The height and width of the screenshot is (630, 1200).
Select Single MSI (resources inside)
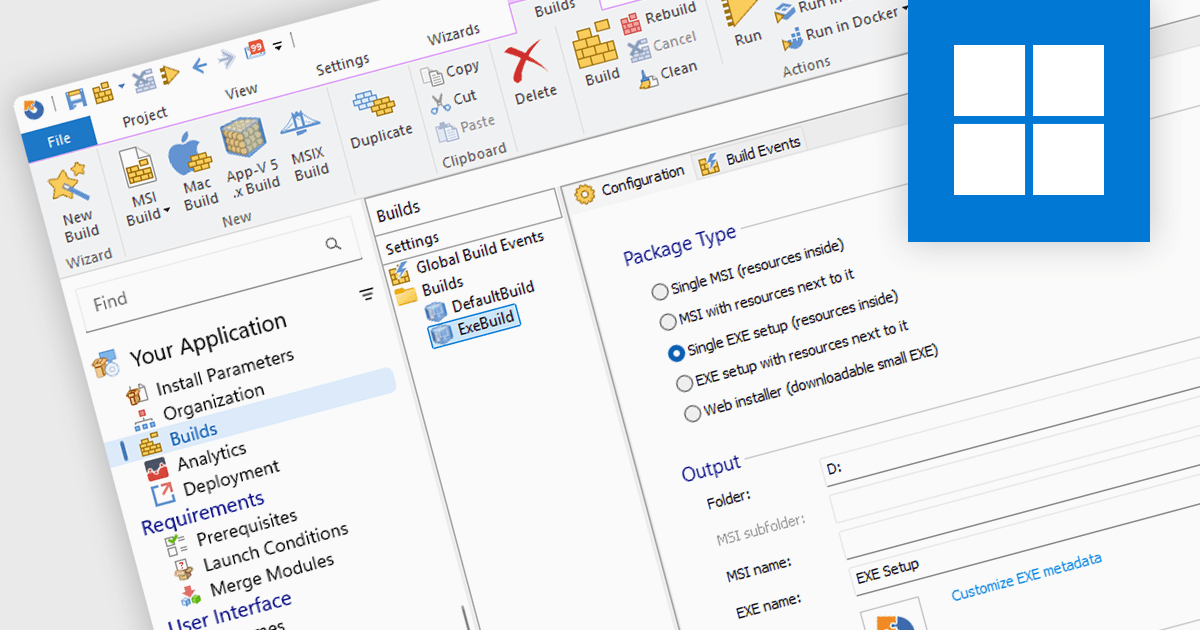pos(660,291)
